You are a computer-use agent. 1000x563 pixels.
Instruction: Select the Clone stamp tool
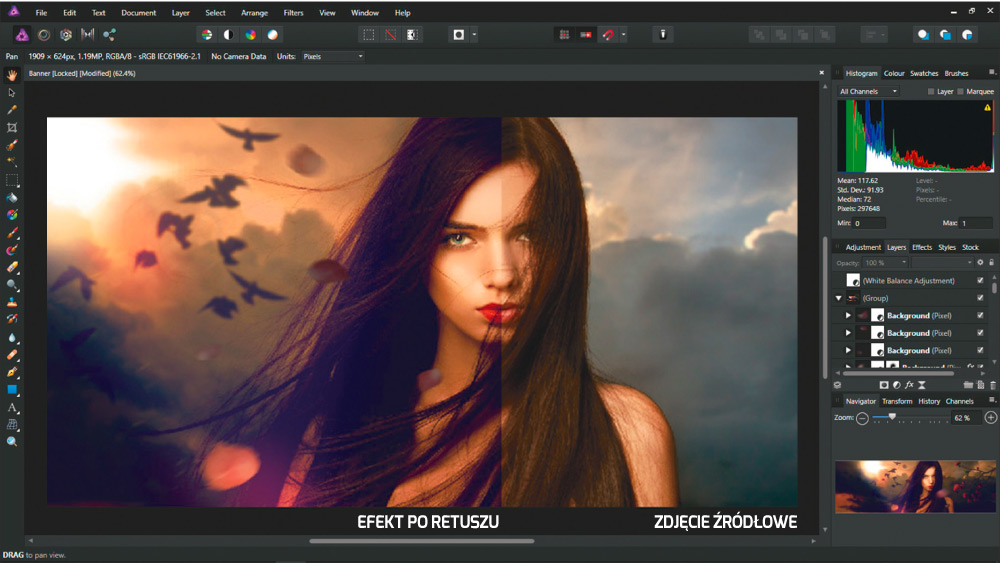click(11, 302)
